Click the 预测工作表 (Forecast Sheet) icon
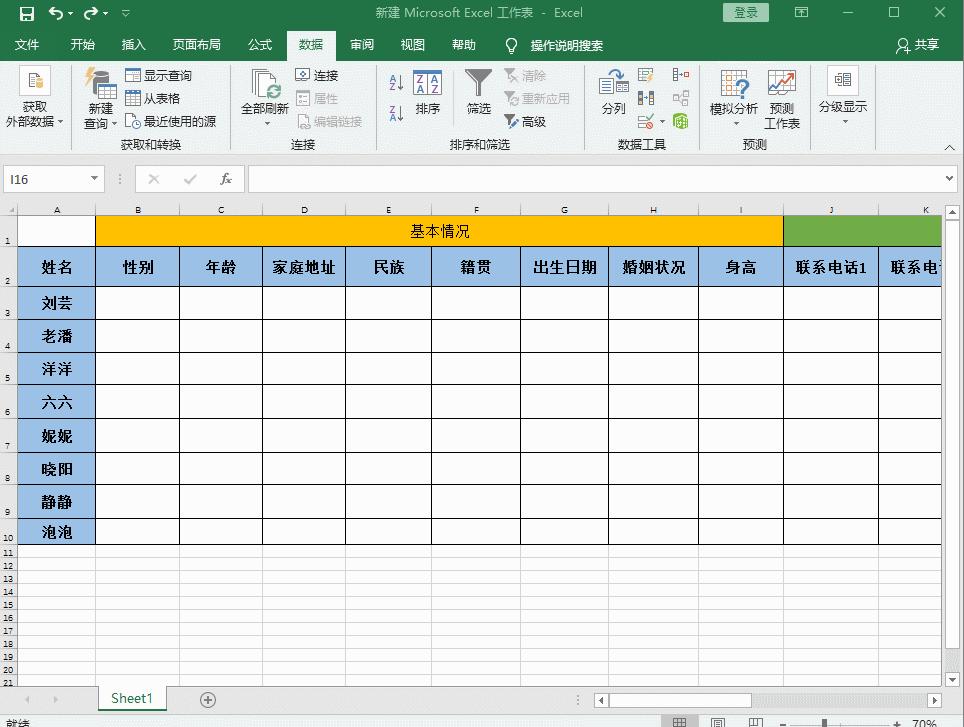The image size is (964, 727). pyautogui.click(x=783, y=95)
